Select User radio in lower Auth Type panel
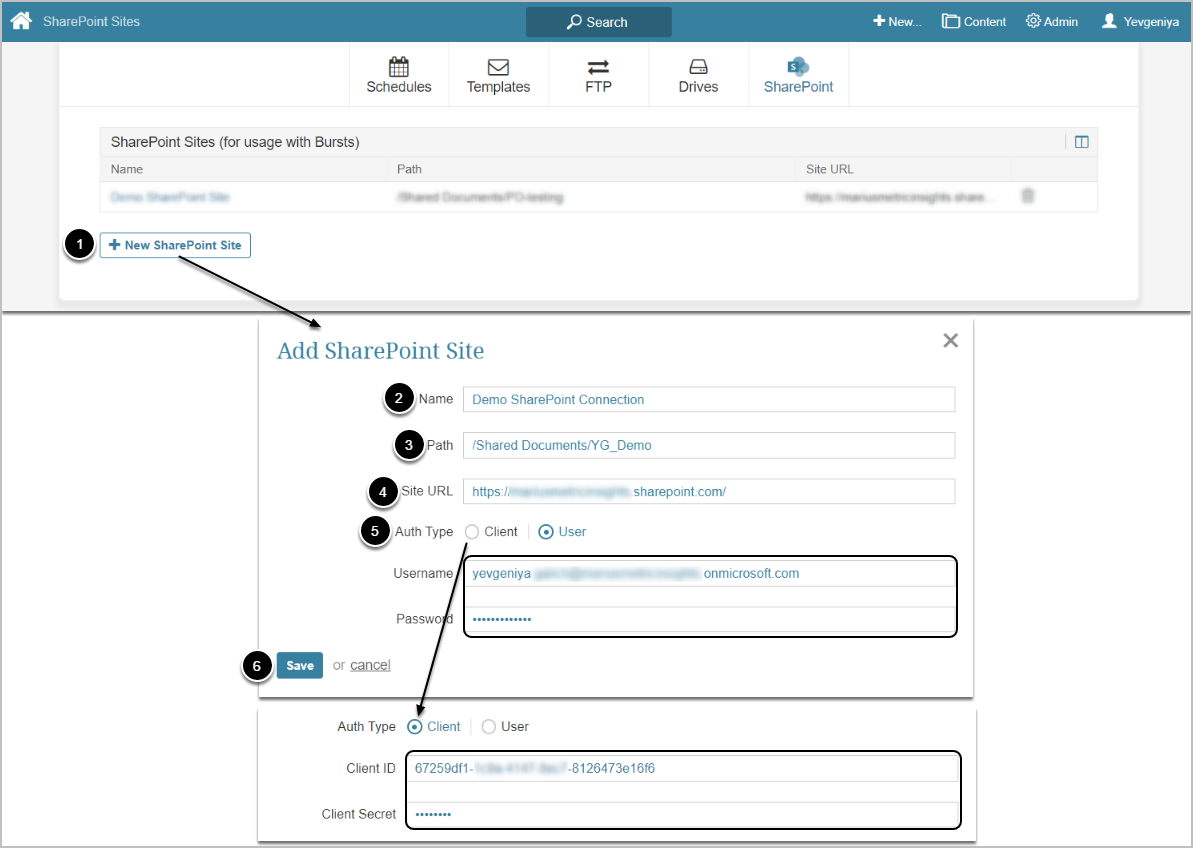The image size is (1193, 848). pos(488,726)
